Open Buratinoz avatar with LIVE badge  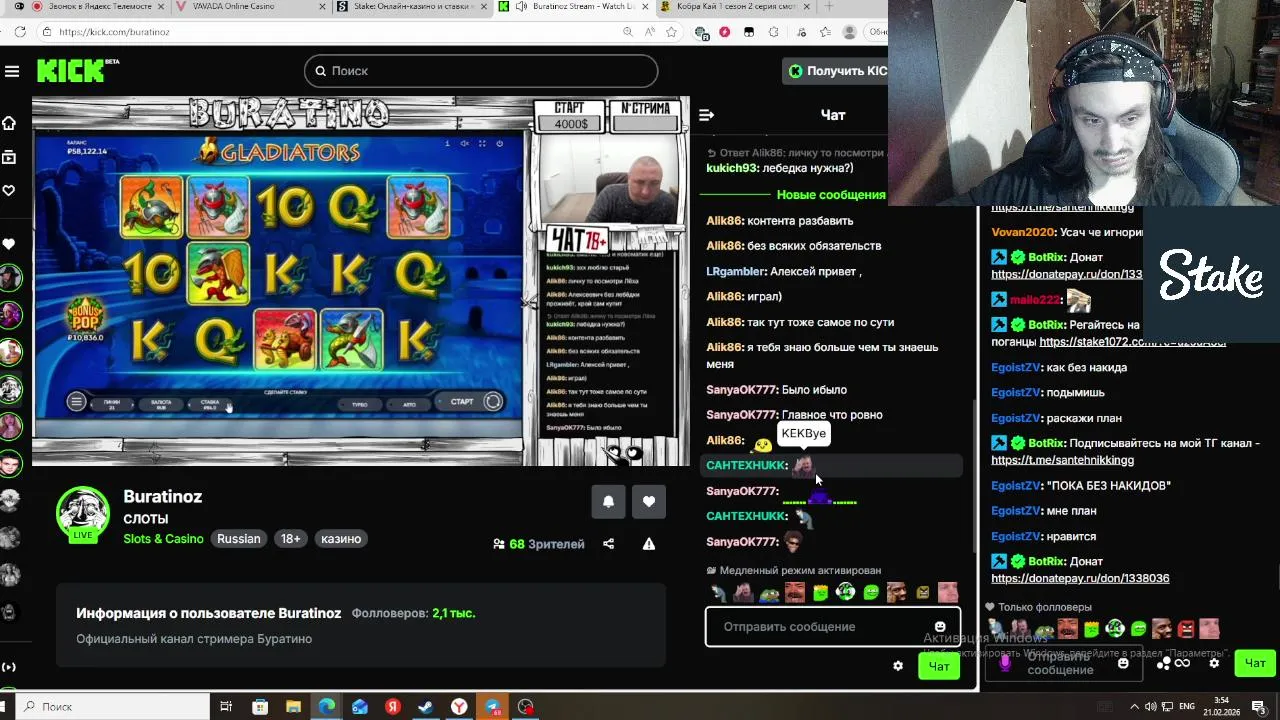pyautogui.click(x=83, y=514)
